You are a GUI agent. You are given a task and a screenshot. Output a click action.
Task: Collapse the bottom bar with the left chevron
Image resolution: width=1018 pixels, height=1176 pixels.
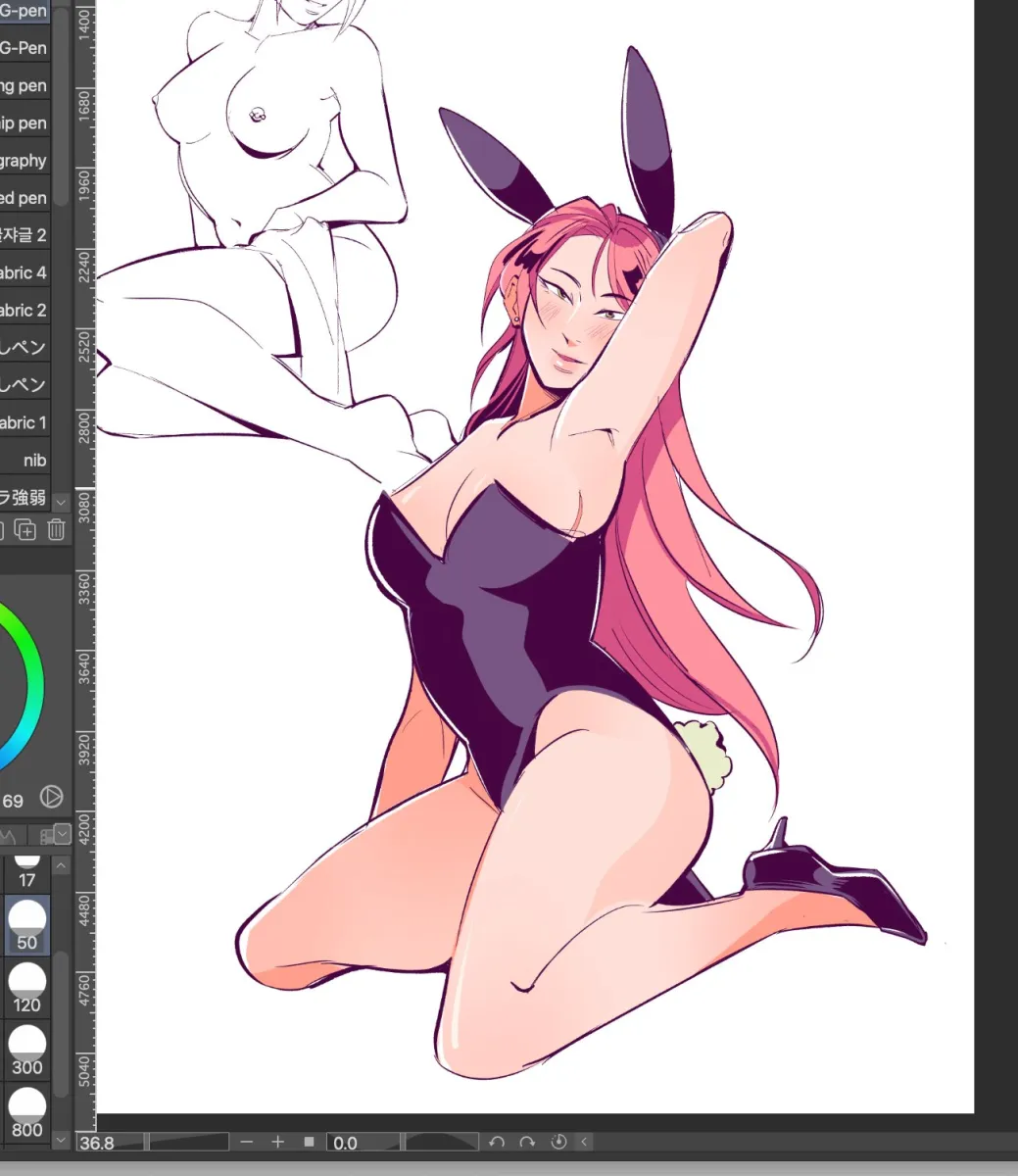584,1142
